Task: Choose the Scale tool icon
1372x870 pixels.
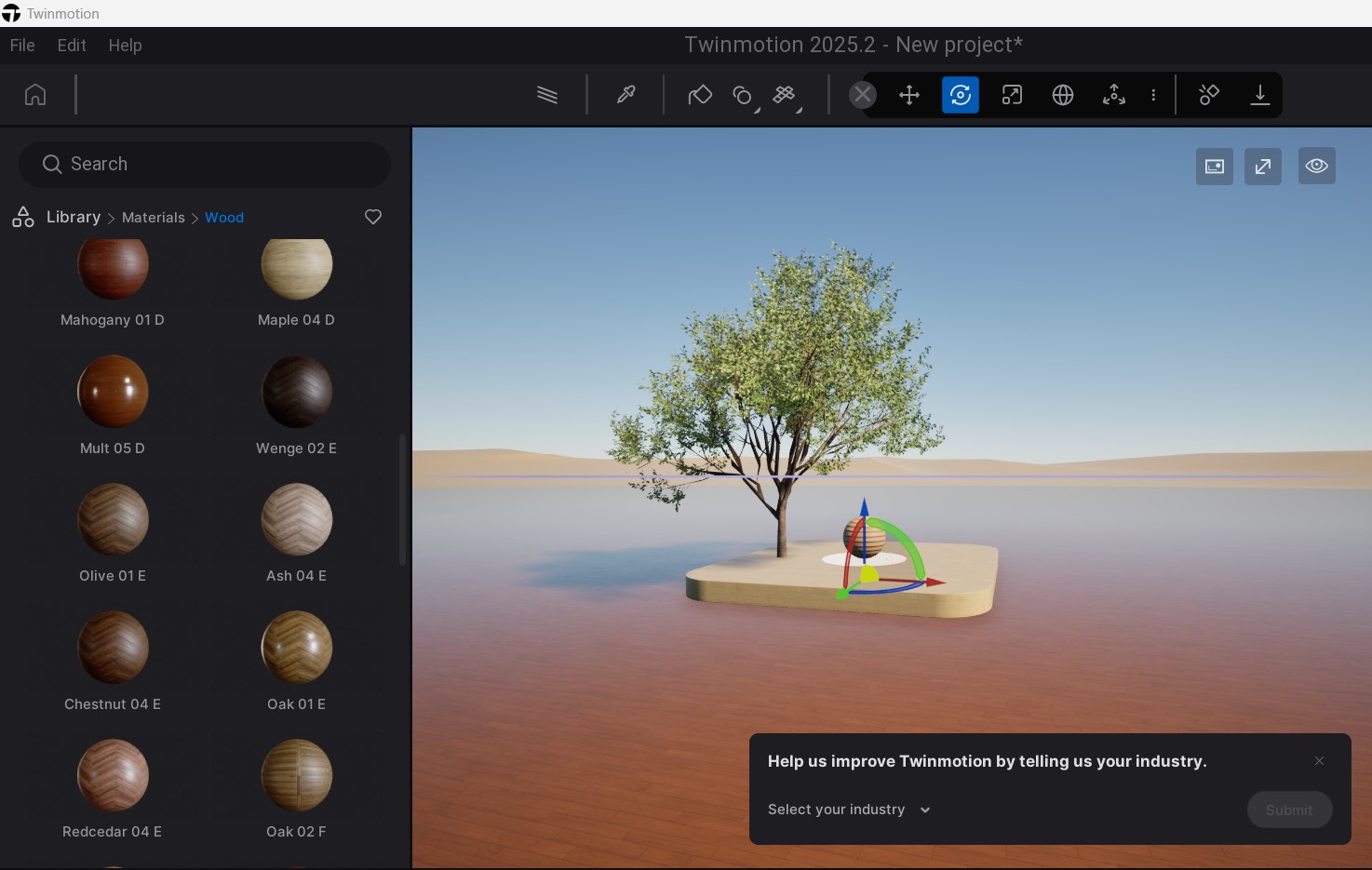Action: click(x=1011, y=95)
